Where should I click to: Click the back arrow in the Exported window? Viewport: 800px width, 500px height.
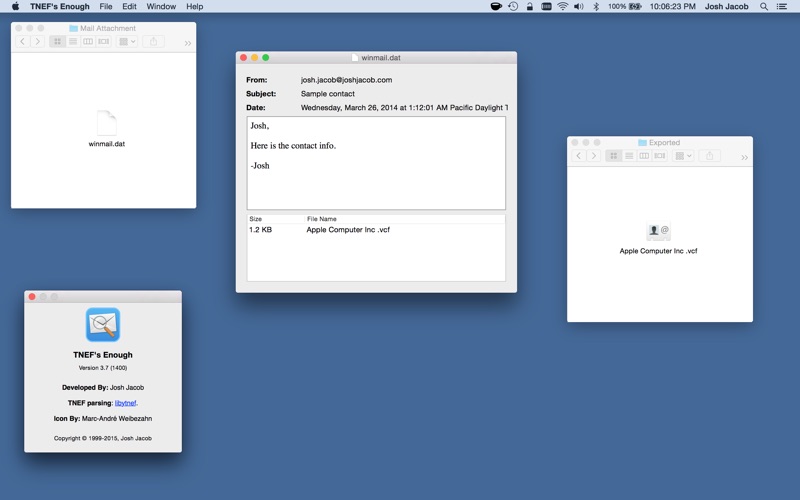(578, 156)
